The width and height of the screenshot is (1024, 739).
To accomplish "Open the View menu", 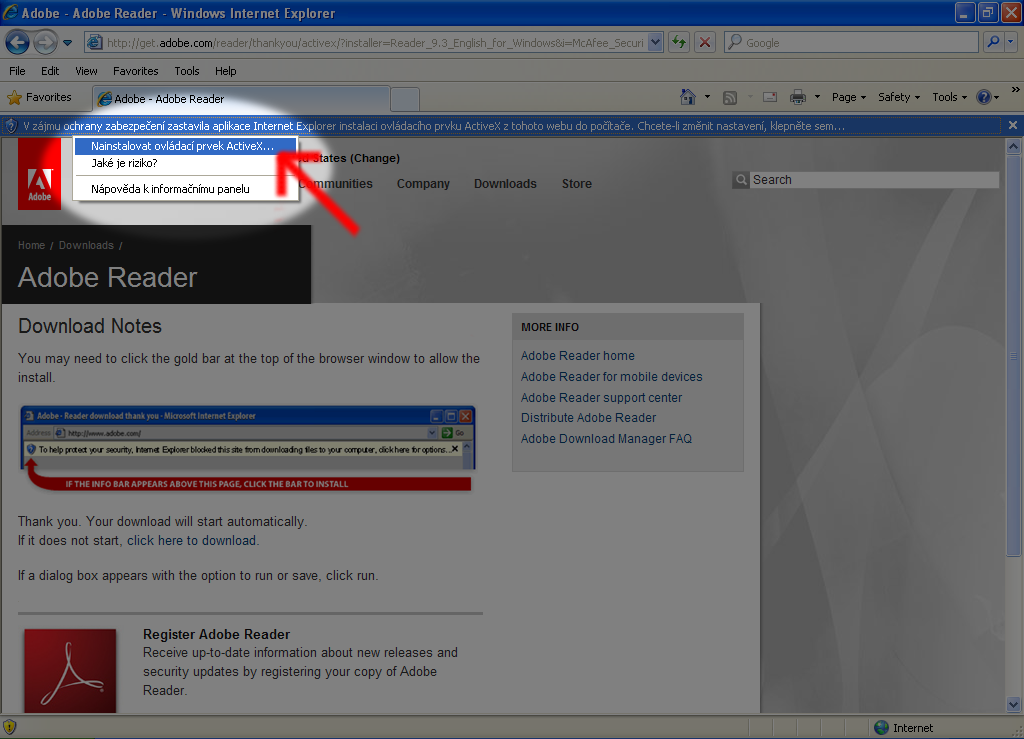I will pos(86,71).
